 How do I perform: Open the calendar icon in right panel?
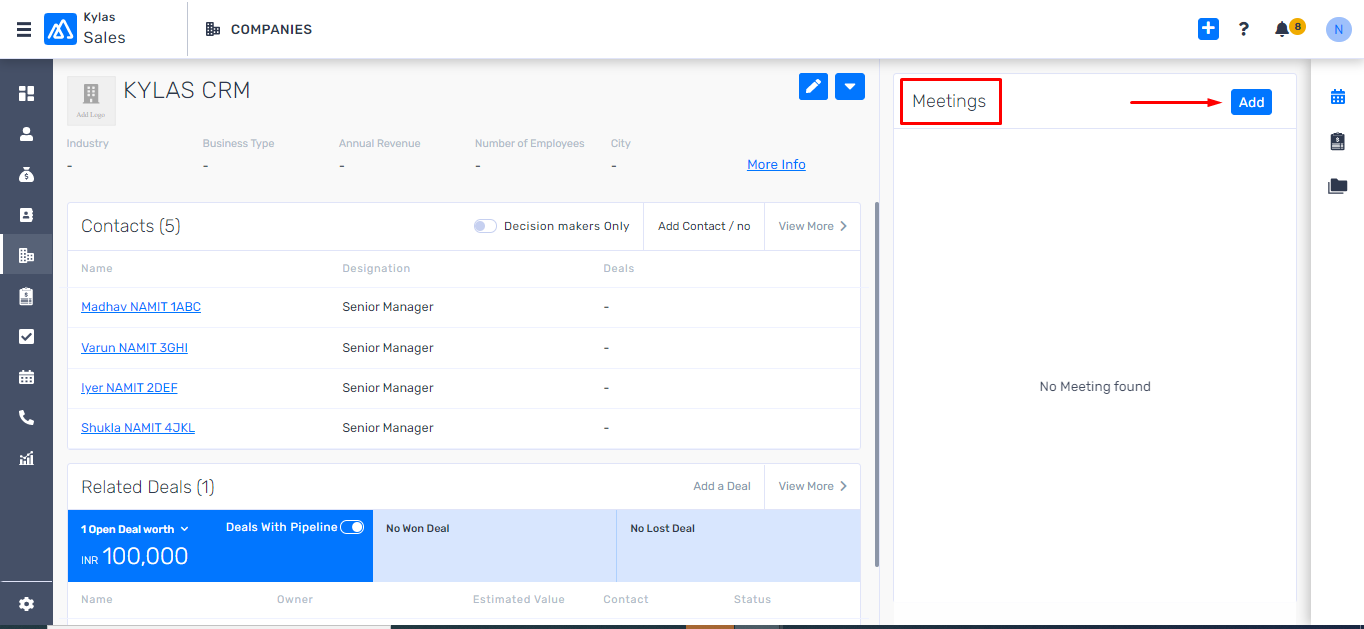1337,97
